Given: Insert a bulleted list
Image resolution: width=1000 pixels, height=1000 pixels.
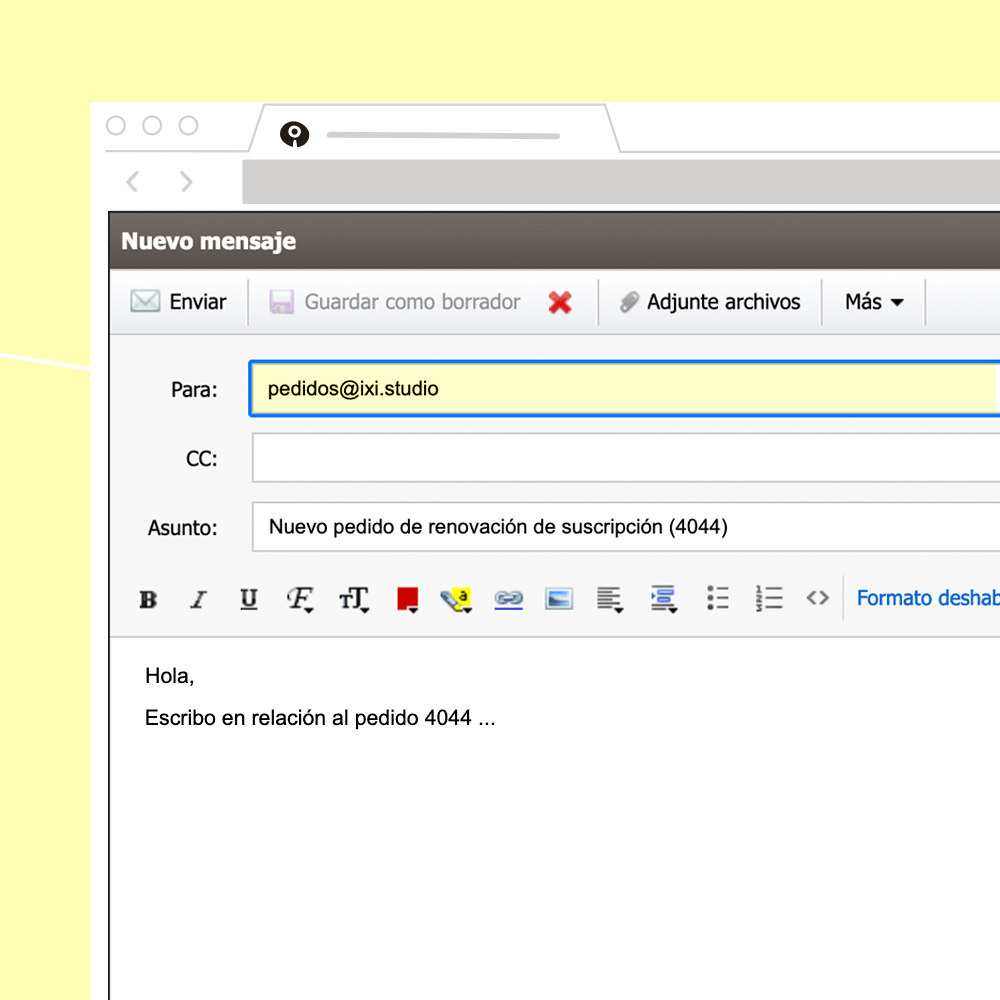Looking at the screenshot, I should pos(717,598).
